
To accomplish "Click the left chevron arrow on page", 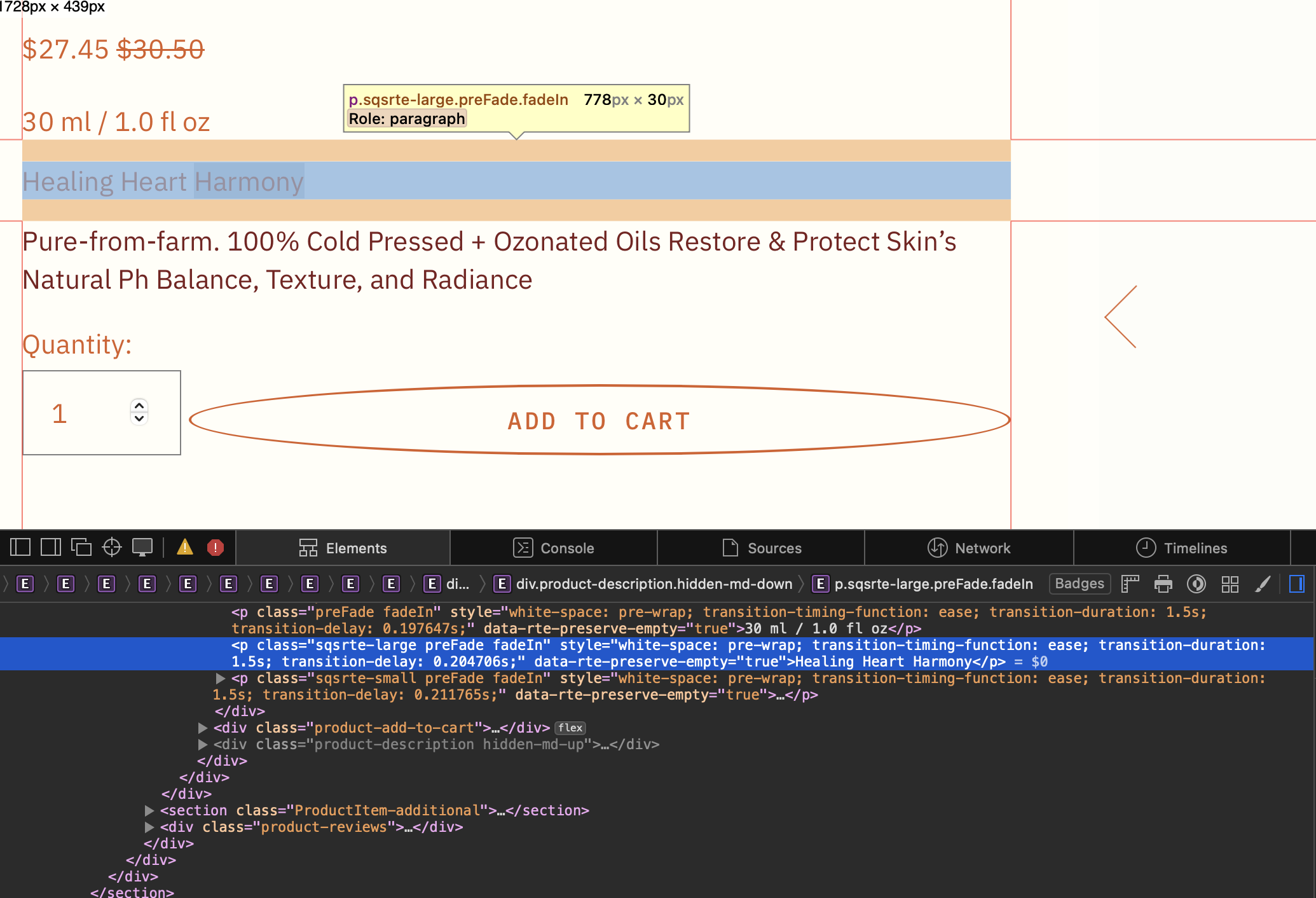I will [x=1121, y=317].
